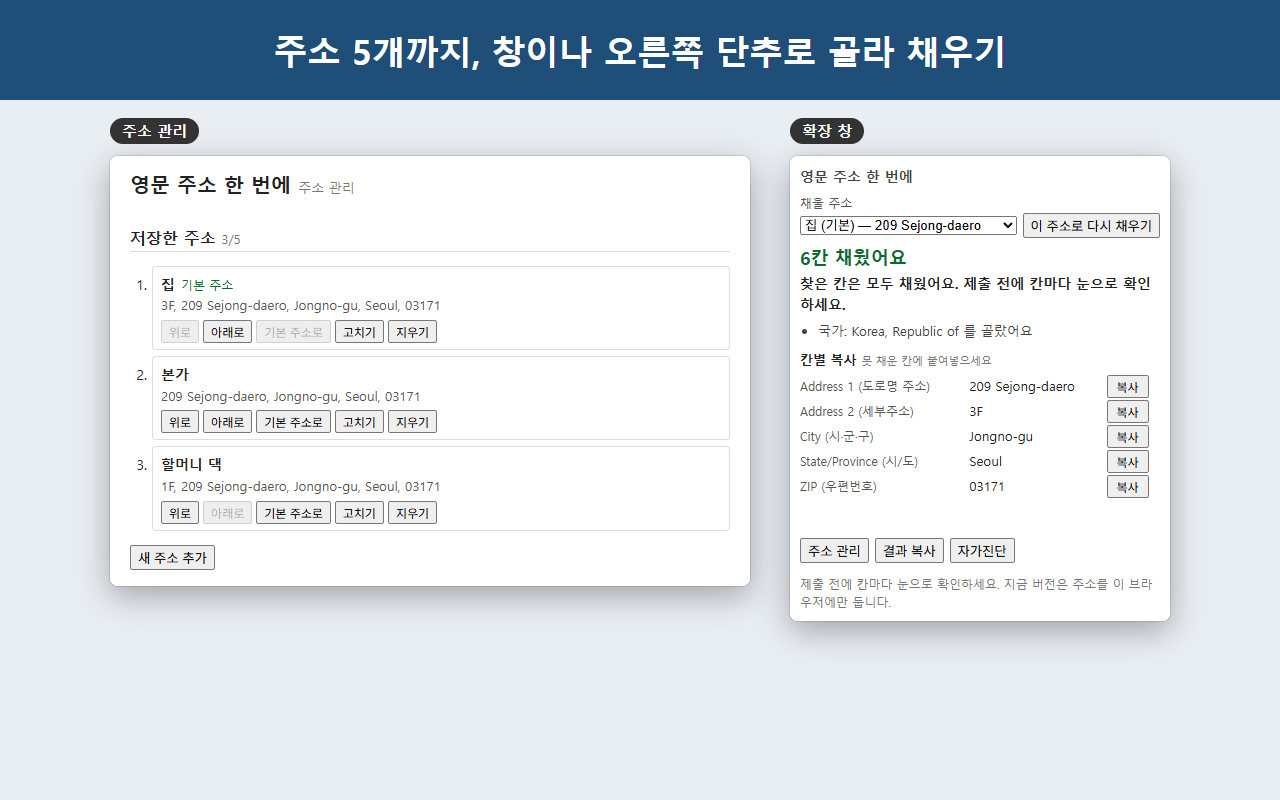Edit the 본가 address with 고치기
Screen dimensions: 1280x800
359,422
